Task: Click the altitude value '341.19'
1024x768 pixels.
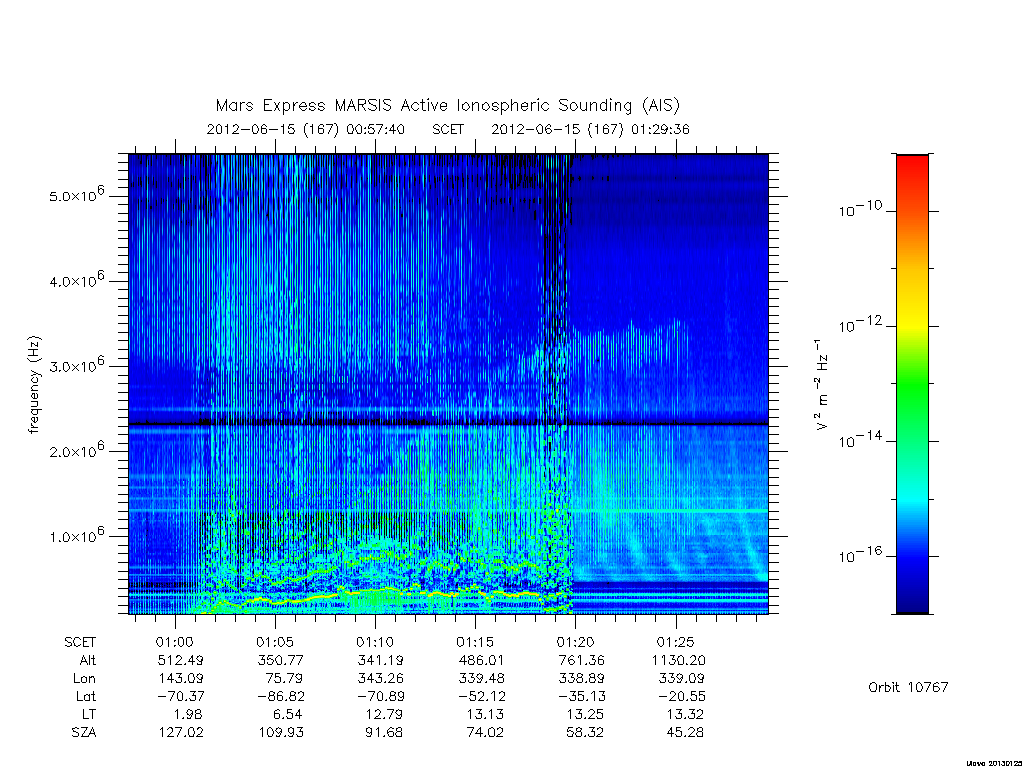Action: click(x=381, y=660)
